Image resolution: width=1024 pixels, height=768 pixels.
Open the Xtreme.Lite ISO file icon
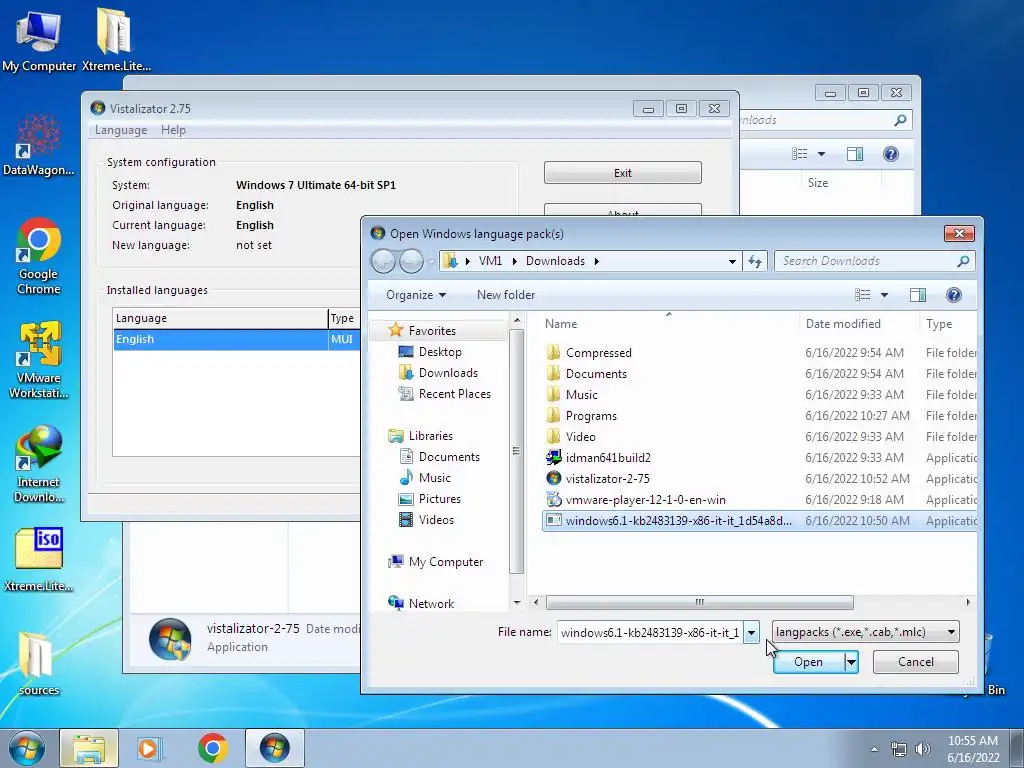coord(39,560)
